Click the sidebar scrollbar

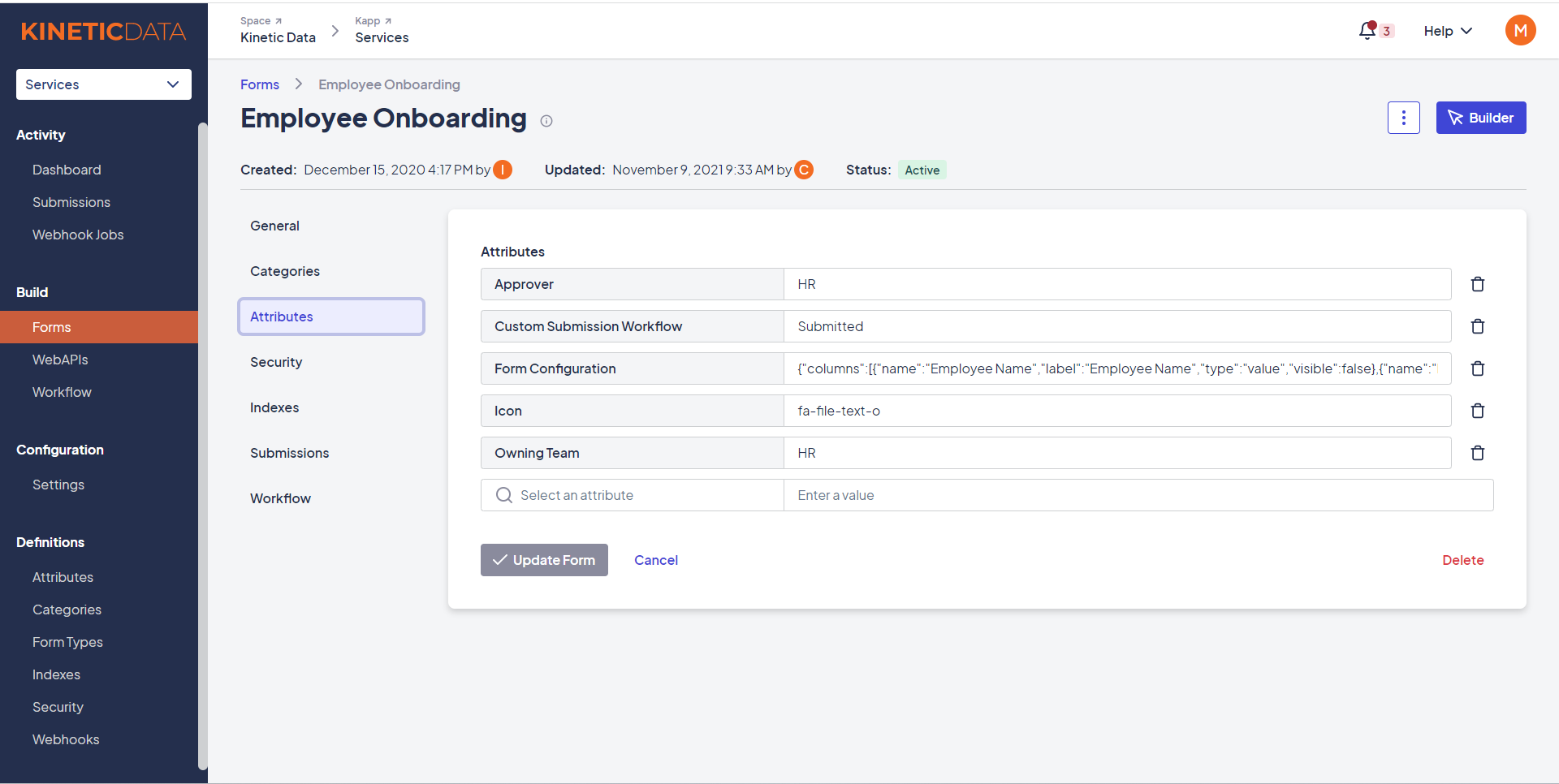203,446
